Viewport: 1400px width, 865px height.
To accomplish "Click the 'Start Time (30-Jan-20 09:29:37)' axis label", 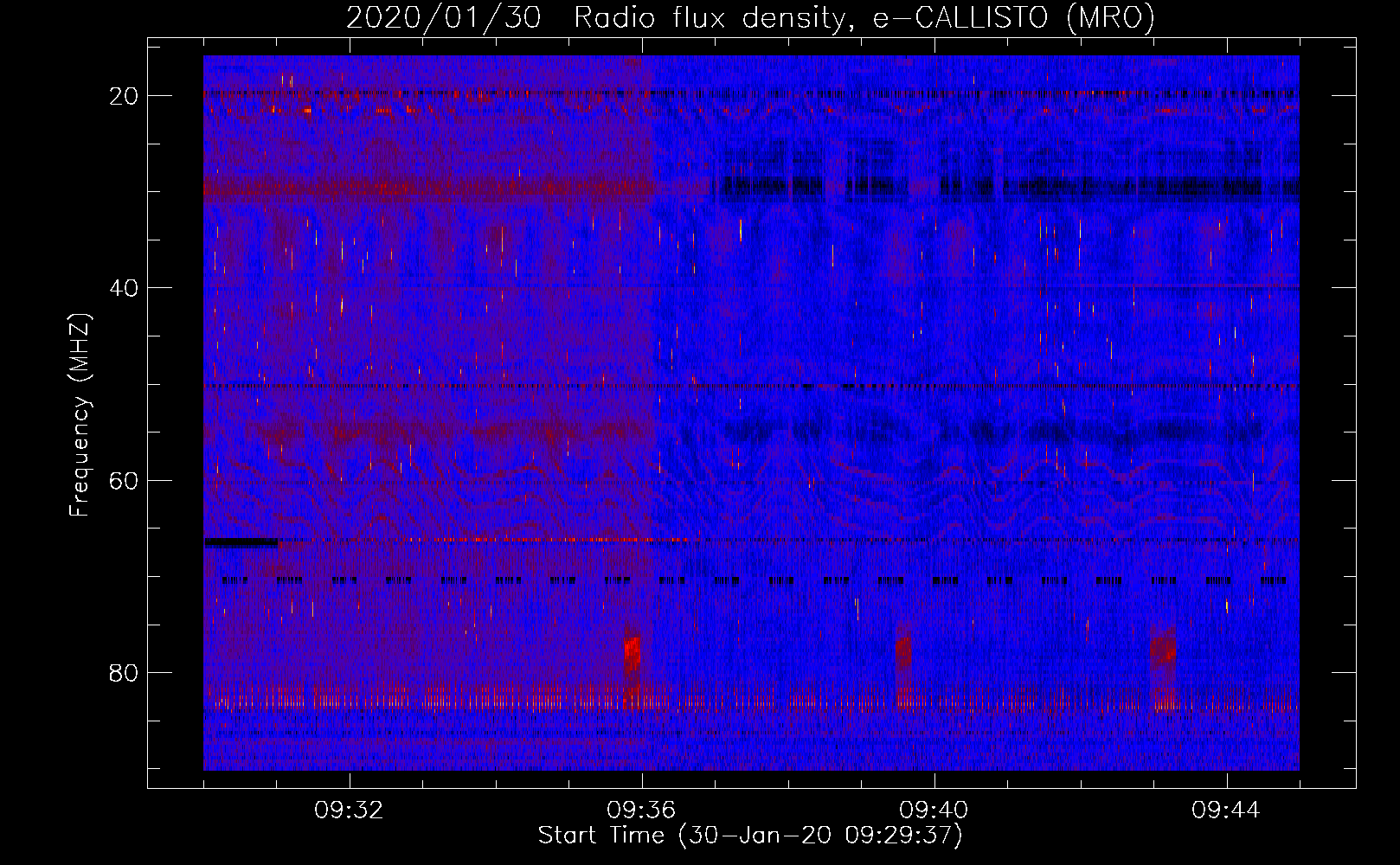I will point(750,836).
